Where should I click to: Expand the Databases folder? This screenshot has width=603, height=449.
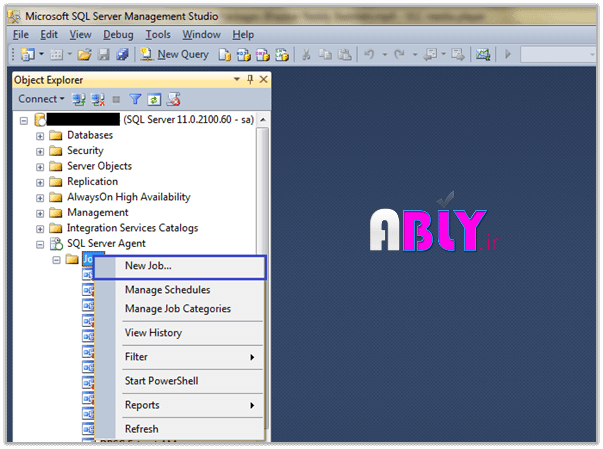click(40, 136)
